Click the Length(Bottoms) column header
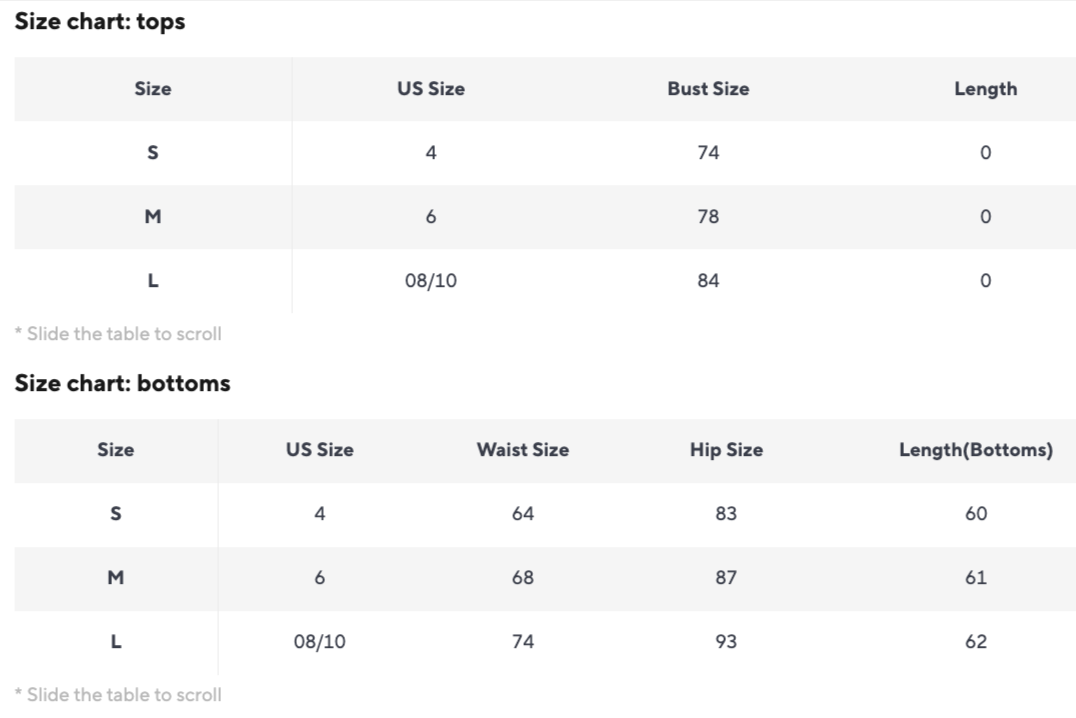The width and height of the screenshot is (1076, 718). pos(975,450)
